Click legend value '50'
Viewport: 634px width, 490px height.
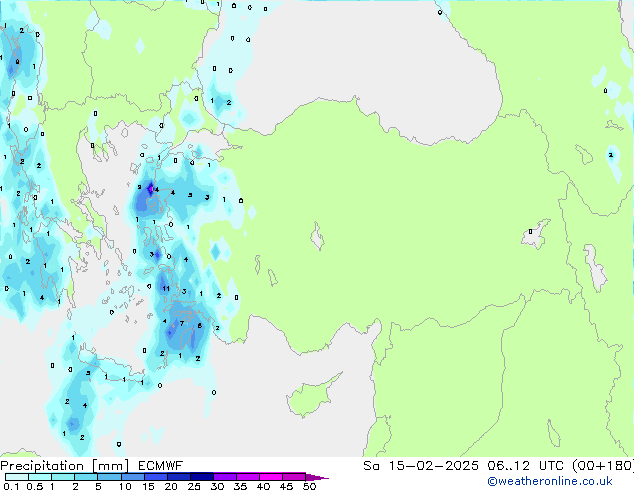pos(309,486)
